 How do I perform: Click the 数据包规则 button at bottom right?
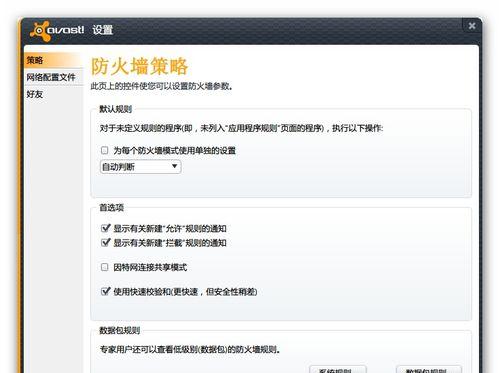tap(429, 369)
